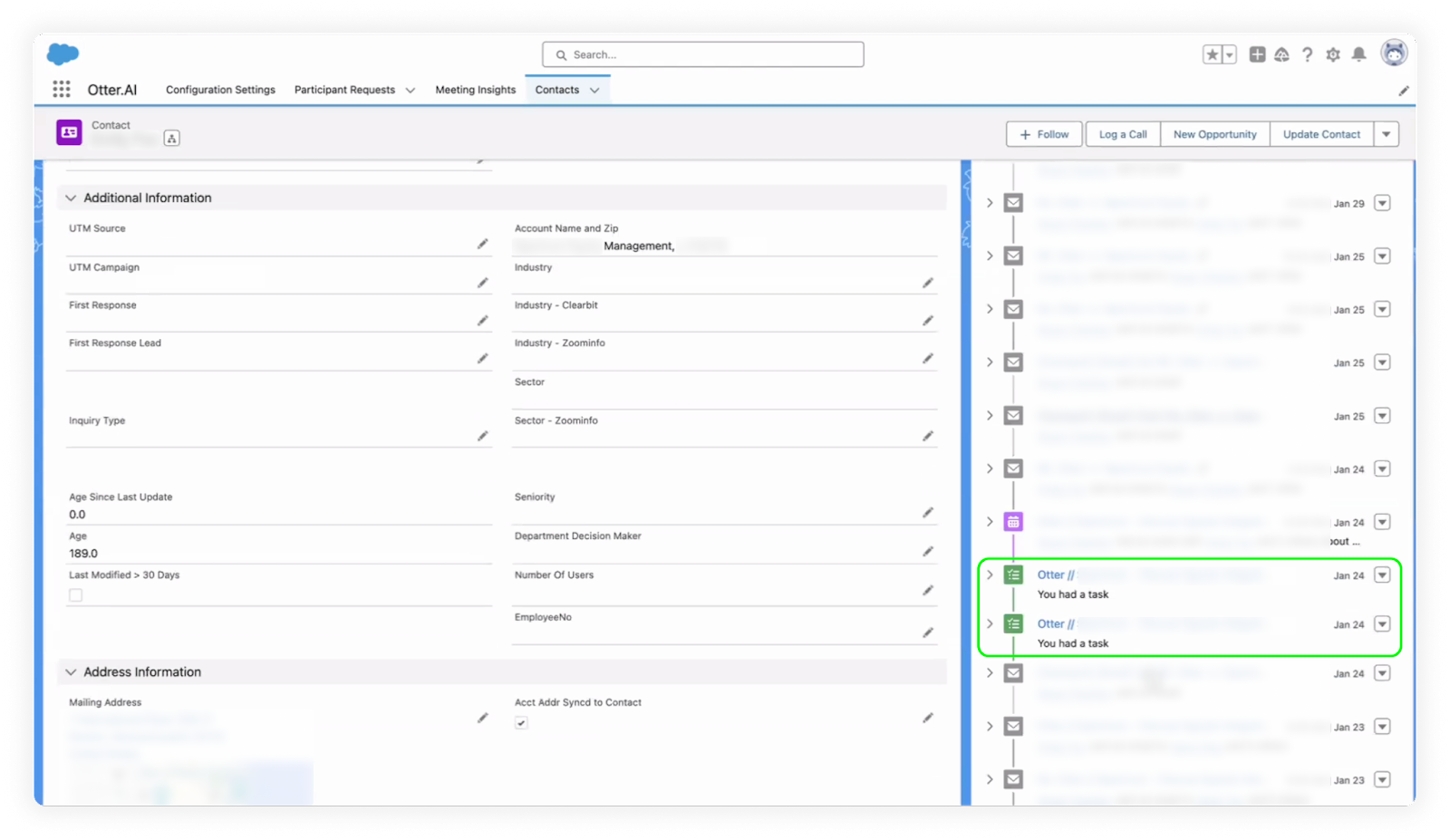
Task: Click the notifications bell icon
Action: (x=1358, y=54)
